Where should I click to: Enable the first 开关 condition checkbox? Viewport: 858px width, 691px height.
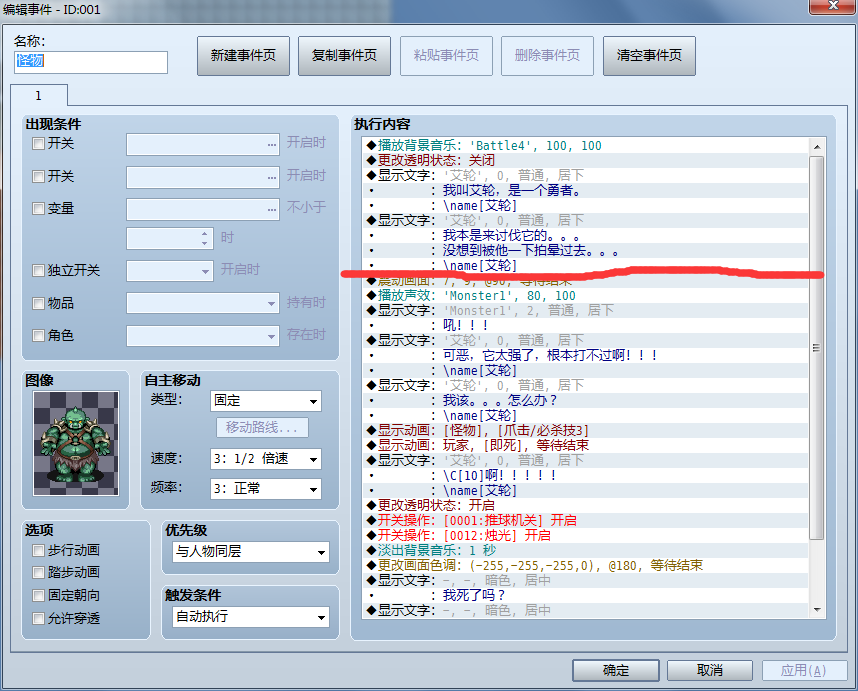pos(38,144)
